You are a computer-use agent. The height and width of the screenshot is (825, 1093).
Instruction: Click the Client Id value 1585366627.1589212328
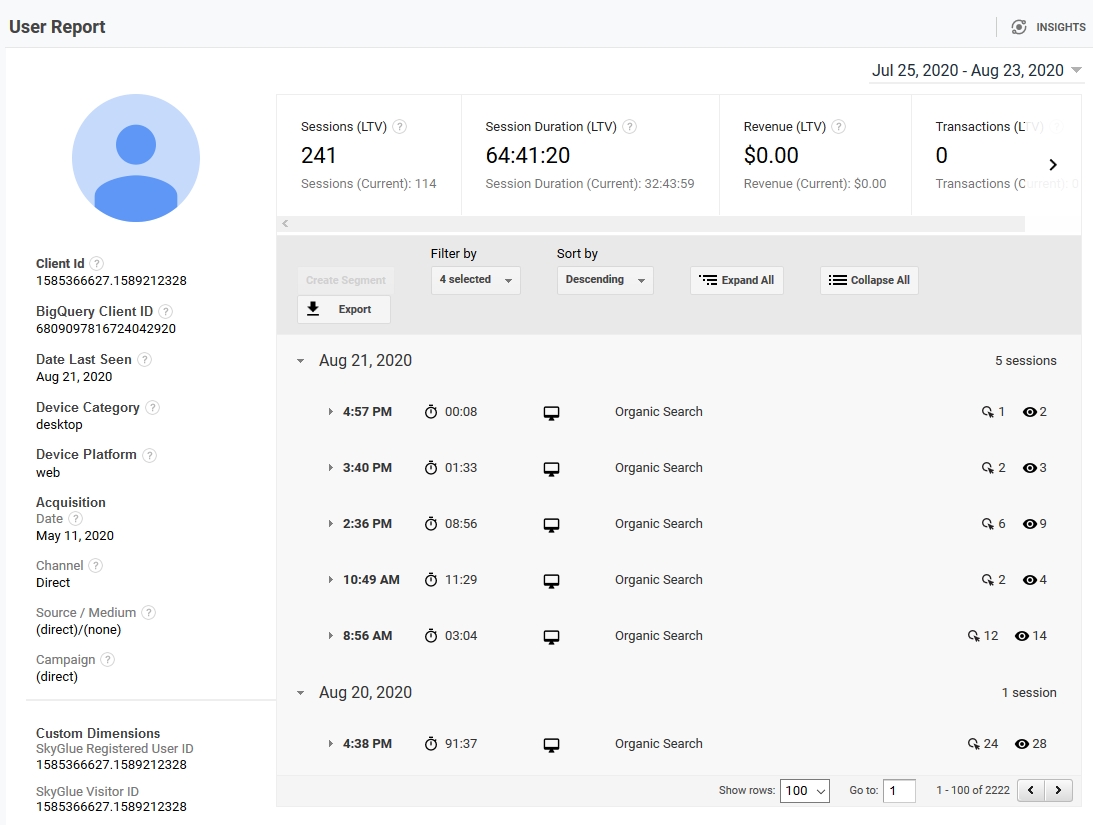112,281
